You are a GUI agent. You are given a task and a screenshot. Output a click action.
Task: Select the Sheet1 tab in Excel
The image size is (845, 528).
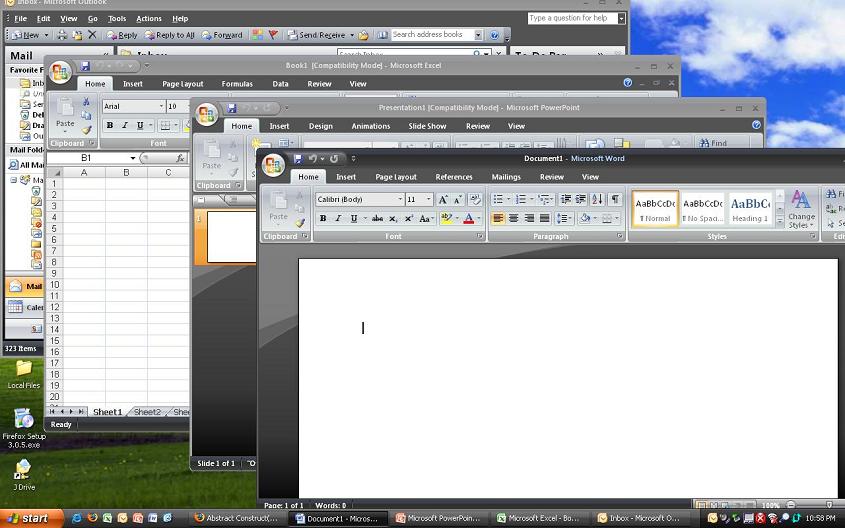point(107,412)
